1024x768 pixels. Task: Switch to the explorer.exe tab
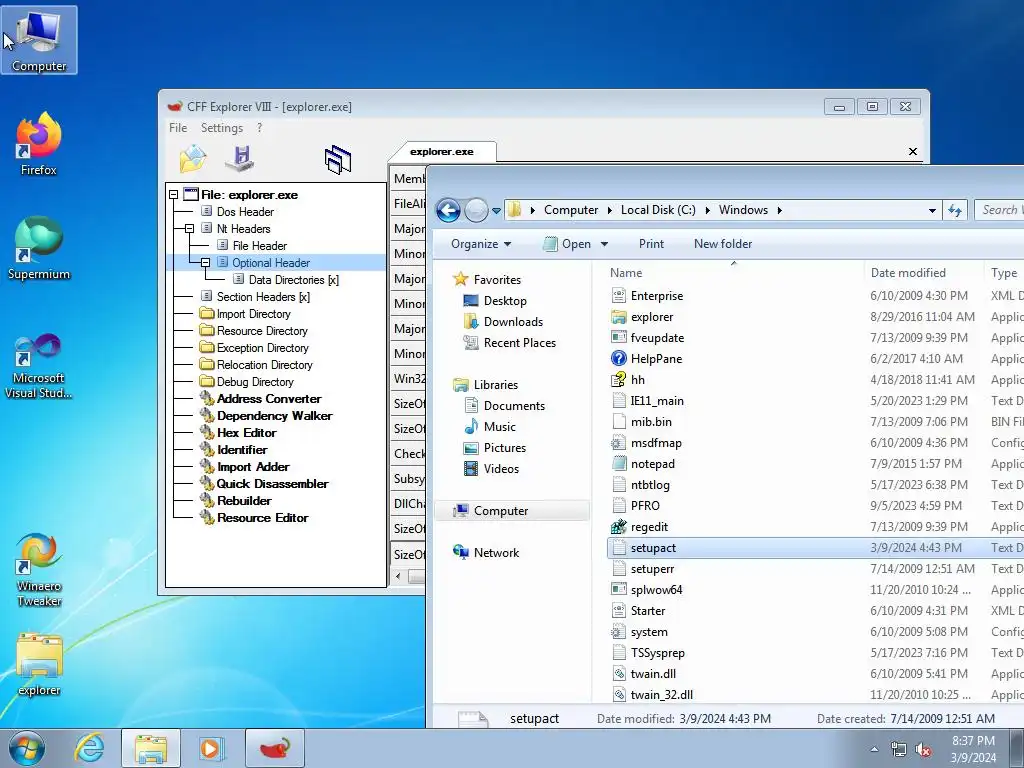(441, 152)
